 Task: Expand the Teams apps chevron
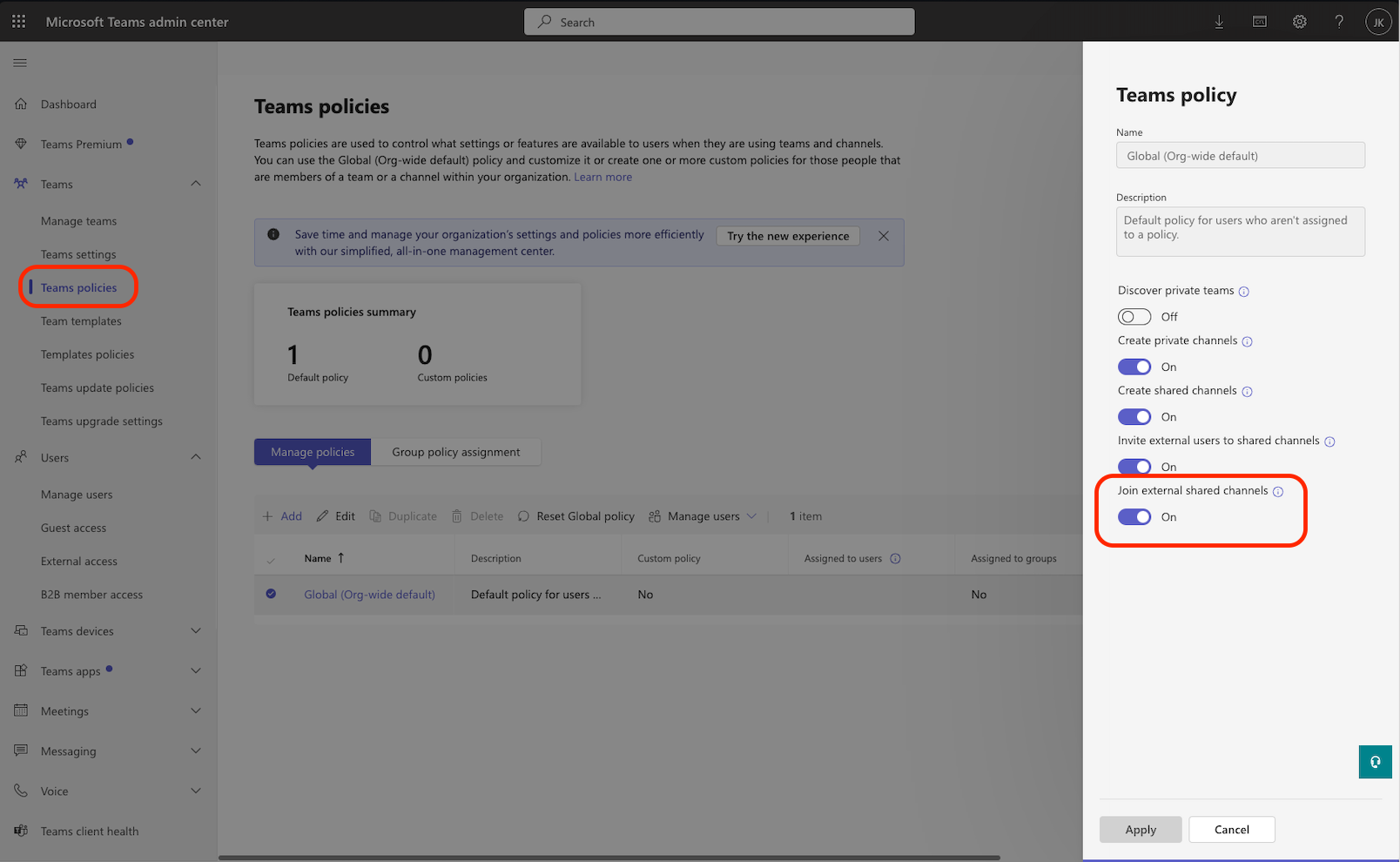[196, 670]
